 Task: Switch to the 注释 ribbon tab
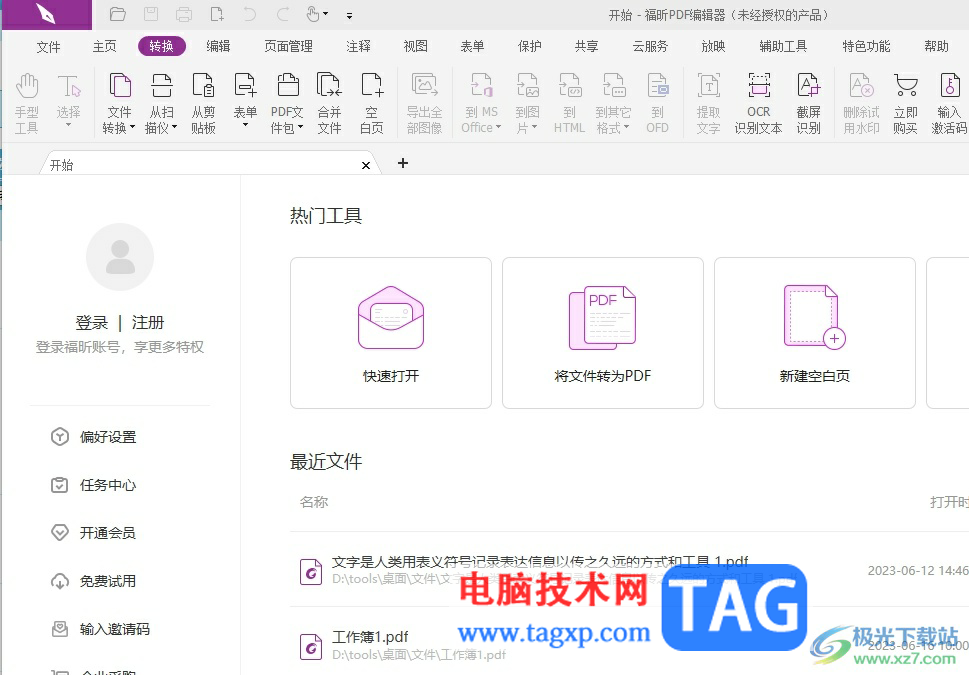pos(358,46)
